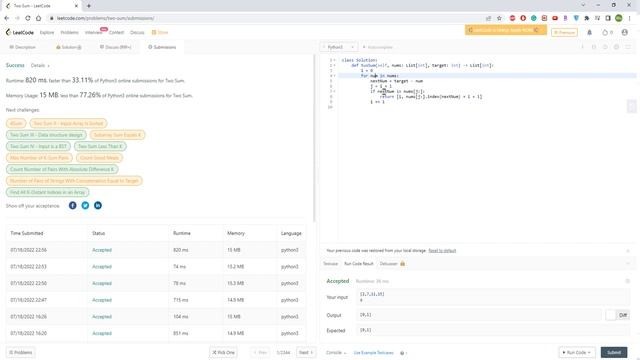The height and width of the screenshot is (360, 640).
Task: Toggle the Autocomplete option
Action: (378, 47)
